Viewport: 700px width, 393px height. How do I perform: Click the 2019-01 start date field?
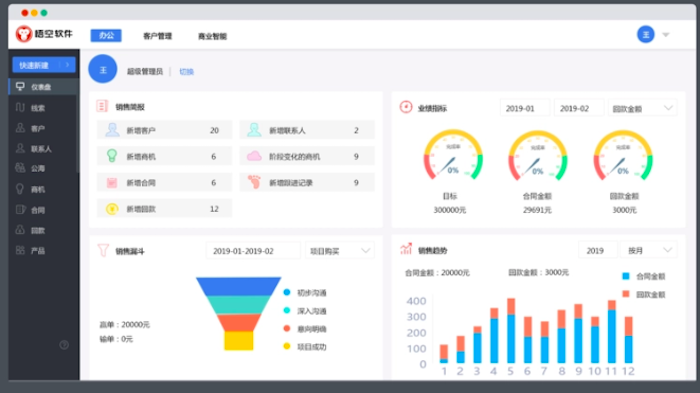pyautogui.click(x=525, y=109)
